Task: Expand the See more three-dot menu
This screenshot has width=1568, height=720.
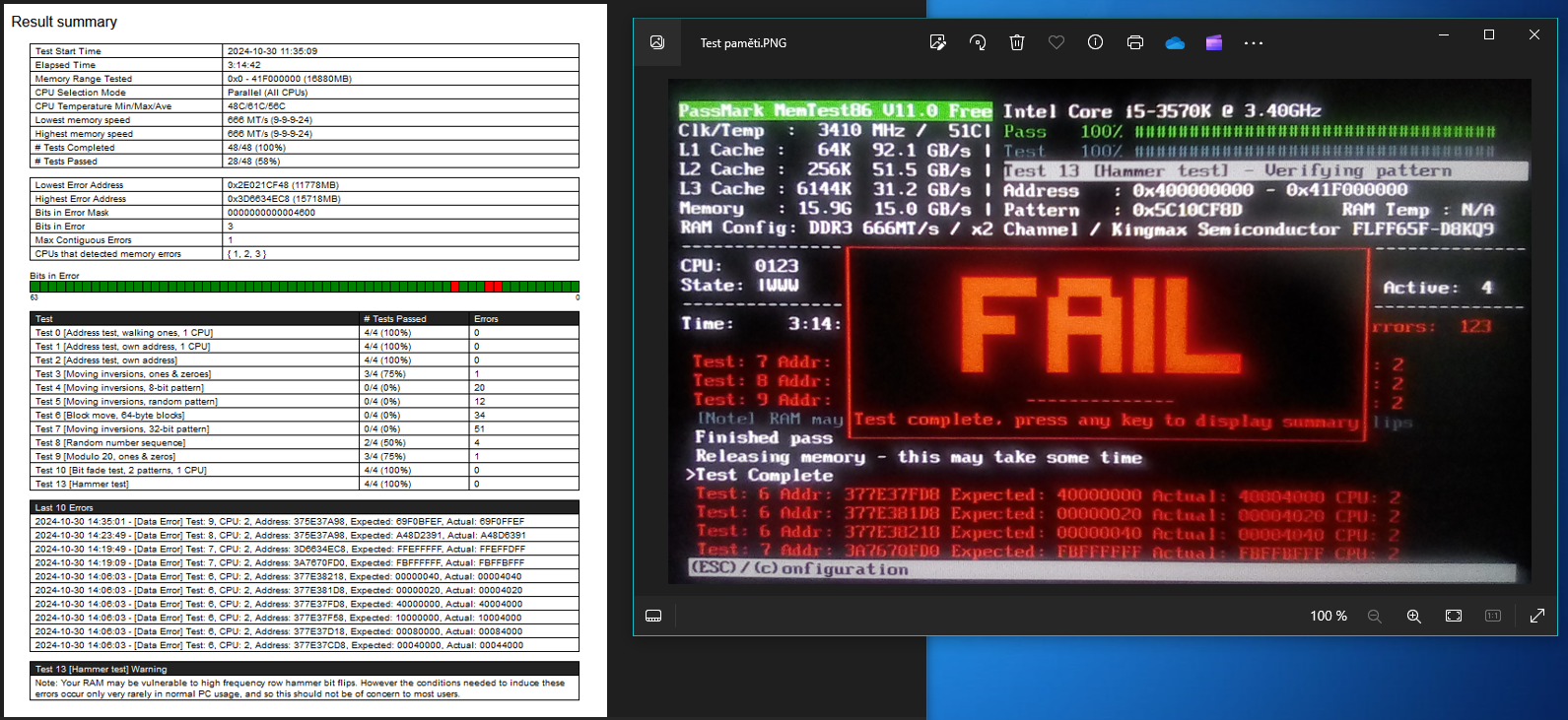Action: coord(1254,43)
